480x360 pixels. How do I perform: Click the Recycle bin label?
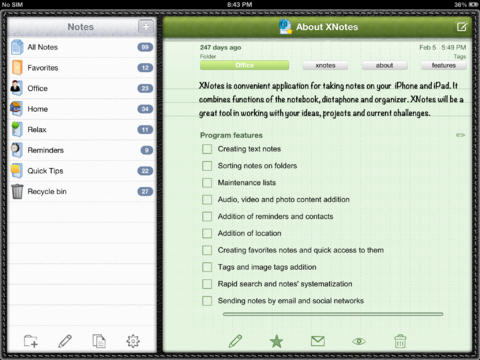coord(47,191)
